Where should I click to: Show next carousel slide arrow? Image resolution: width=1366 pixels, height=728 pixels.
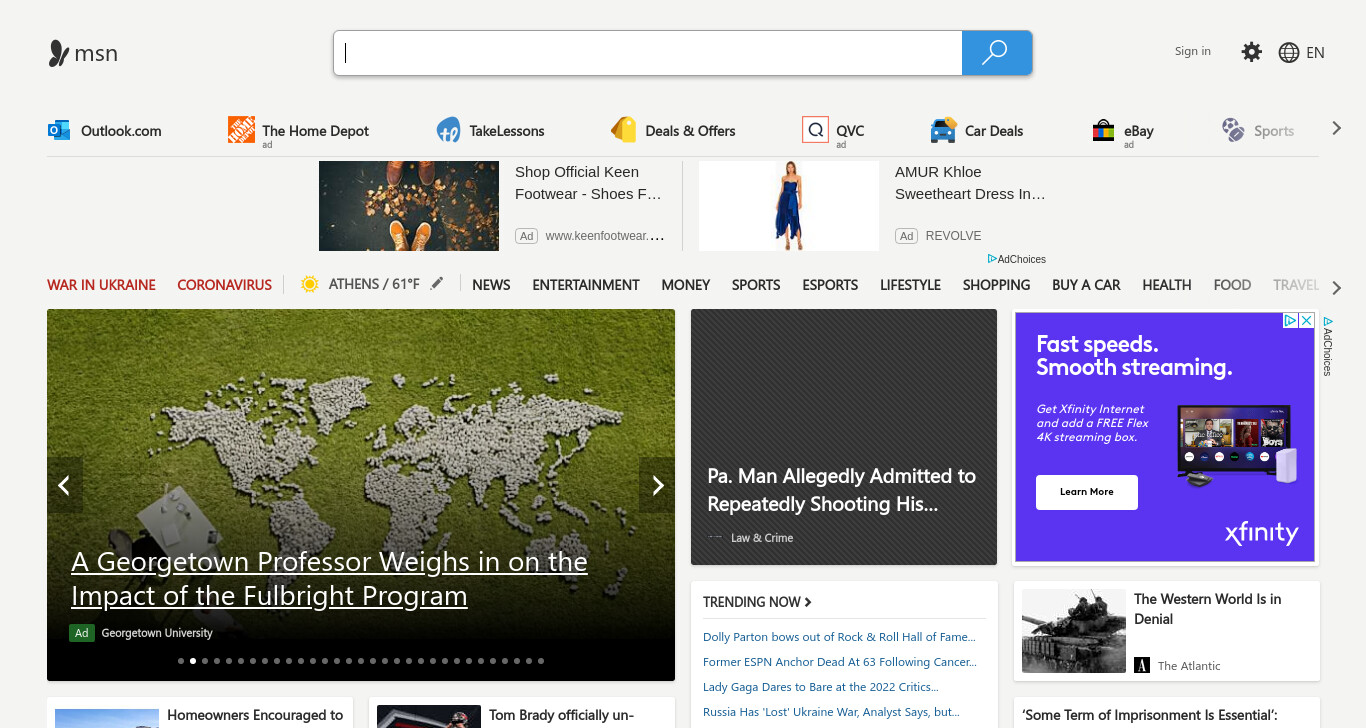pos(657,486)
